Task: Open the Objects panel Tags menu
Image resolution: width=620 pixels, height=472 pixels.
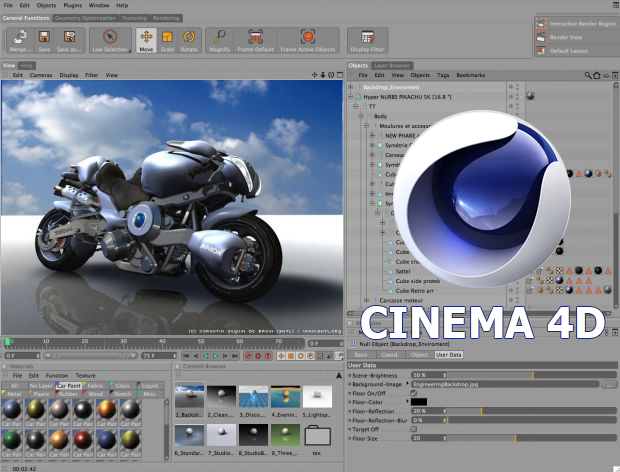Action: point(443,75)
